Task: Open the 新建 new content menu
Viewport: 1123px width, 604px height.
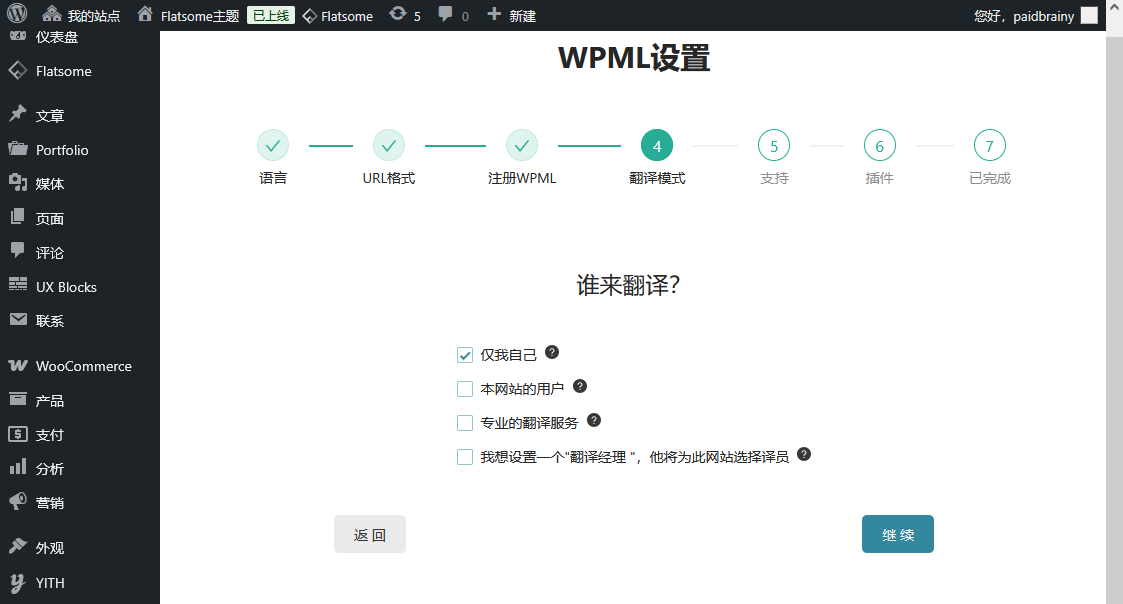Action: (x=511, y=15)
